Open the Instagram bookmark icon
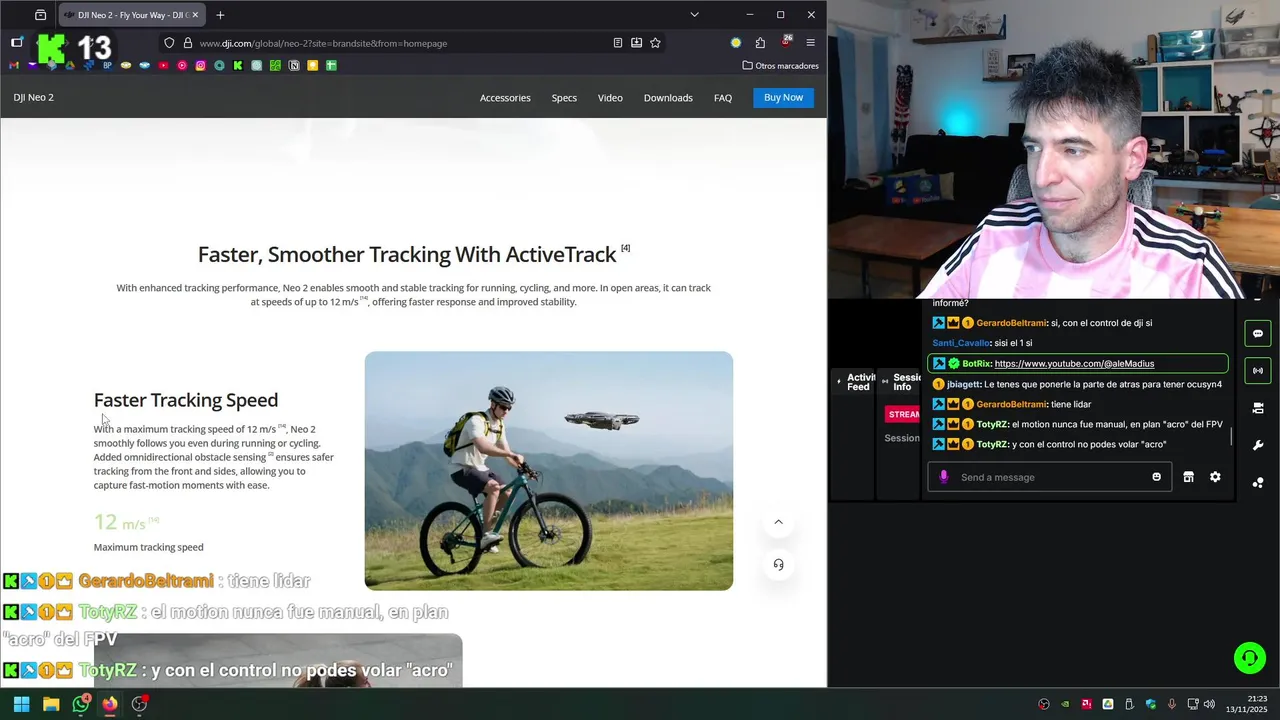 pyautogui.click(x=200, y=66)
